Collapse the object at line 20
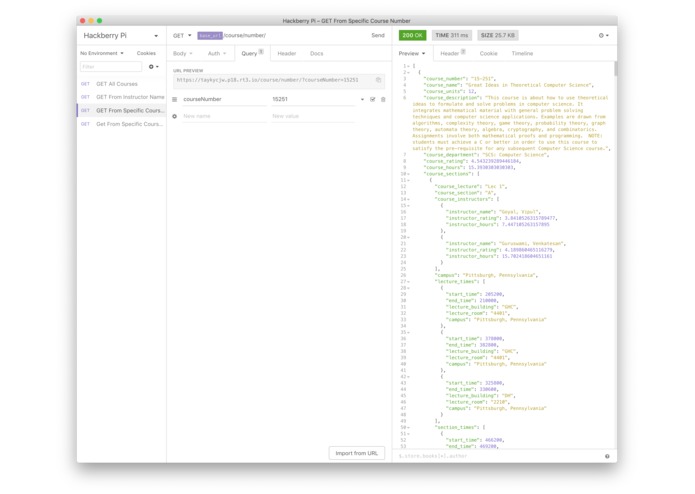Image resolution: width=695 pixels, height=494 pixels. [x=408, y=237]
